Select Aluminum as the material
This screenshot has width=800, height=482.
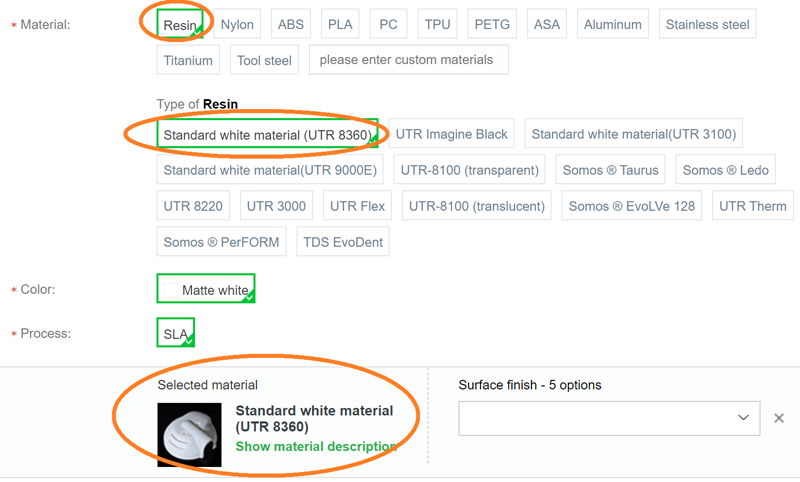pyautogui.click(x=612, y=24)
